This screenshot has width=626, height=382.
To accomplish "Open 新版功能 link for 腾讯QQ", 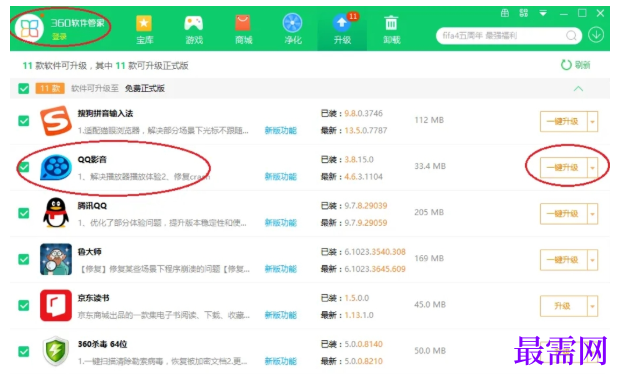I will (x=281, y=223).
